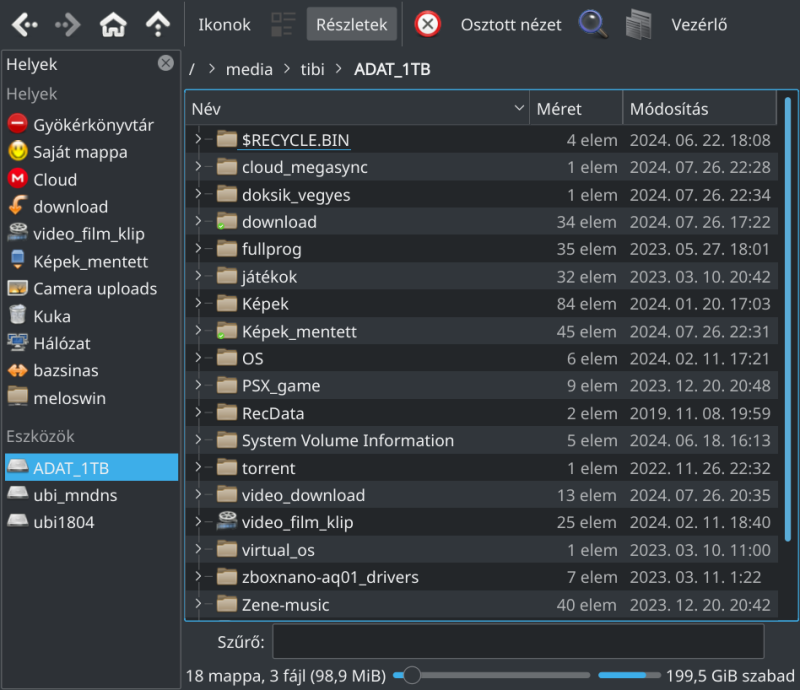Expand the cloud_megasync folder
The height and width of the screenshot is (690, 800).
(198, 166)
